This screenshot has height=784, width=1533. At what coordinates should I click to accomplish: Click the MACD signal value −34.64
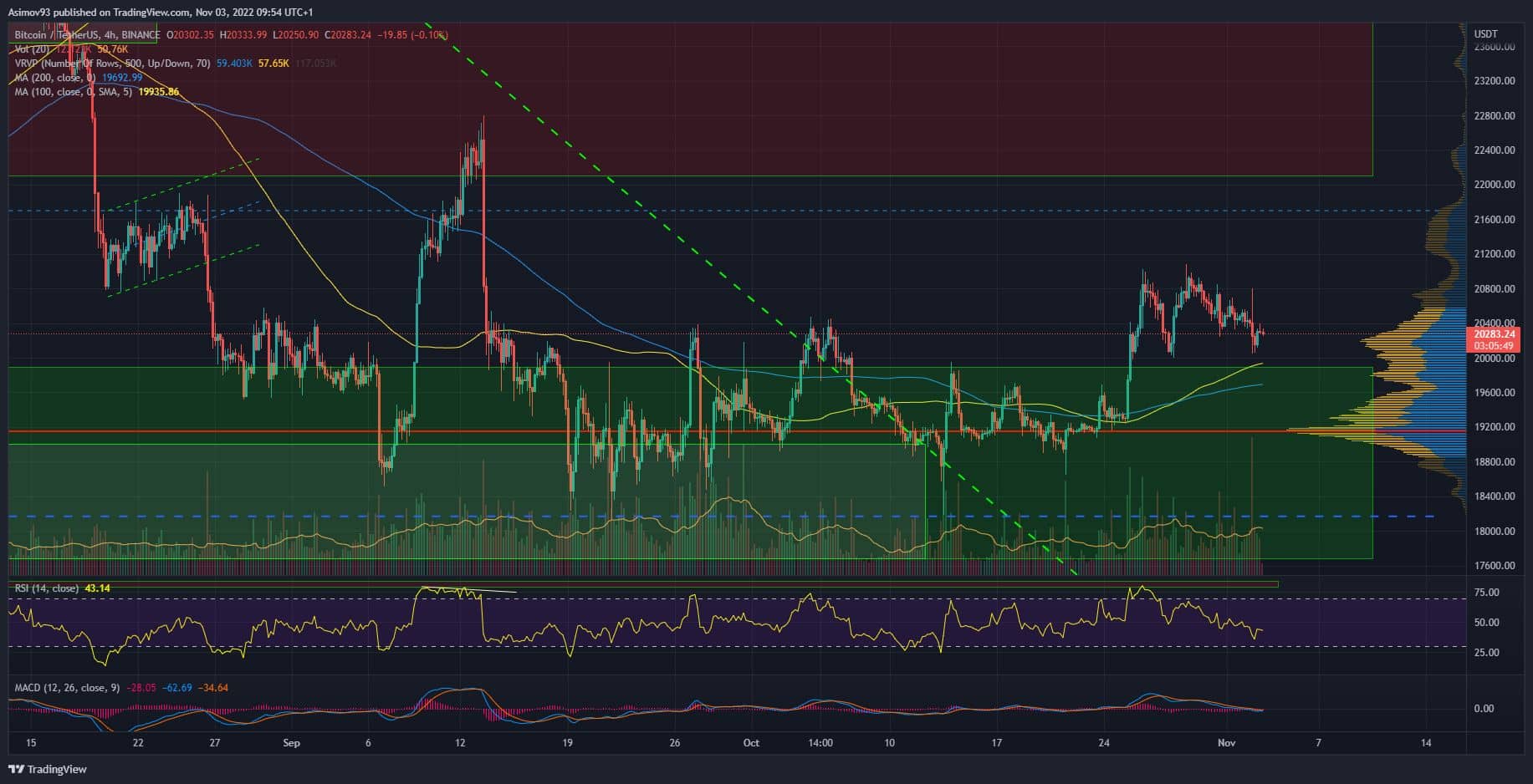pyautogui.click(x=212, y=688)
